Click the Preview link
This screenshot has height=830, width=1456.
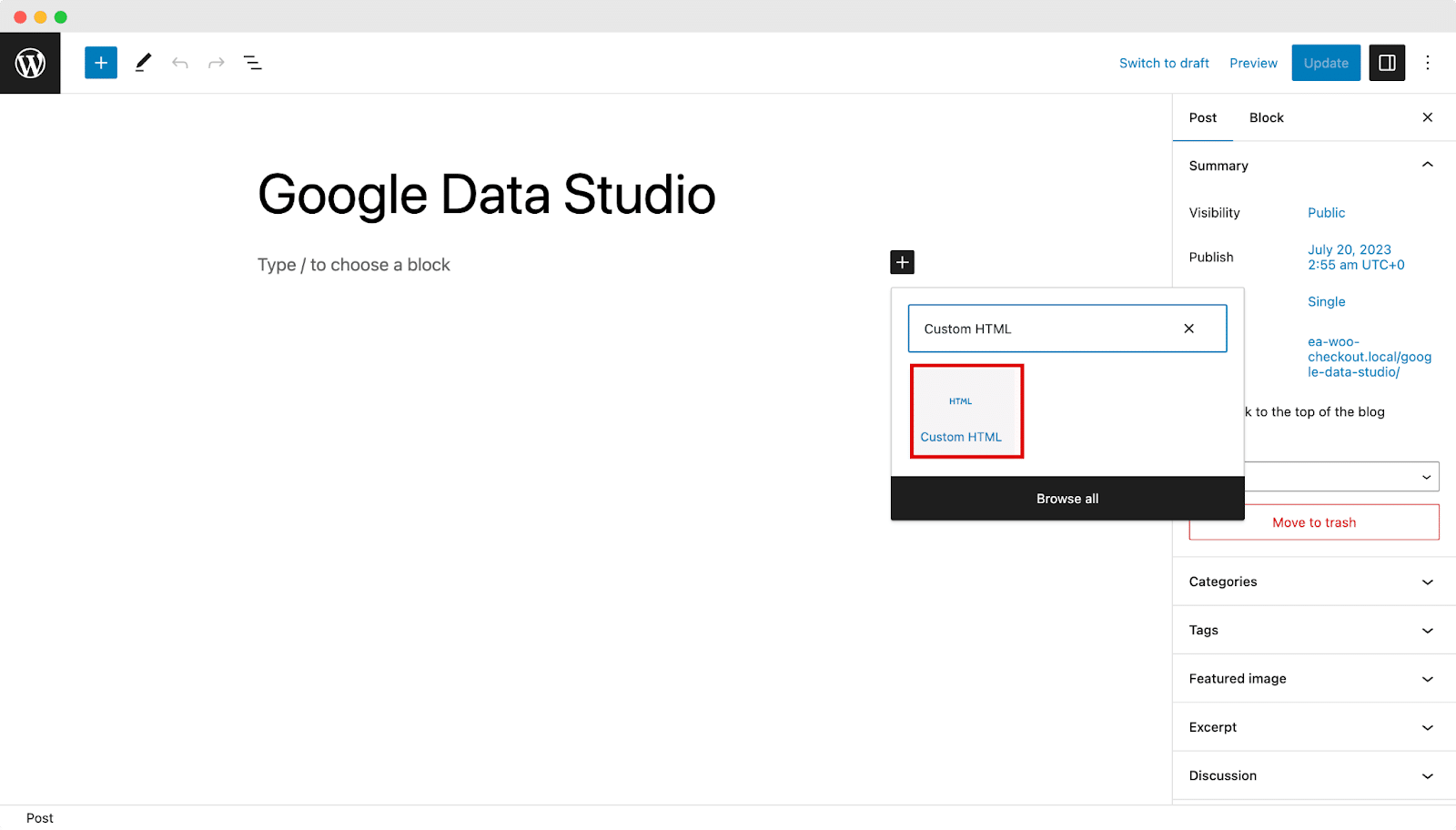[x=1253, y=63]
